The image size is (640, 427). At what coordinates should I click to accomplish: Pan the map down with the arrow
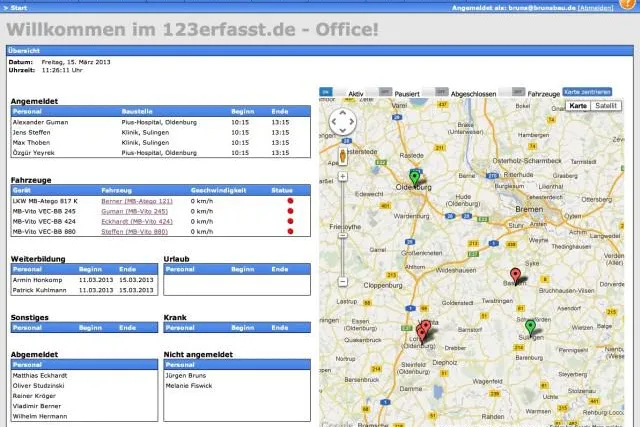click(343, 131)
